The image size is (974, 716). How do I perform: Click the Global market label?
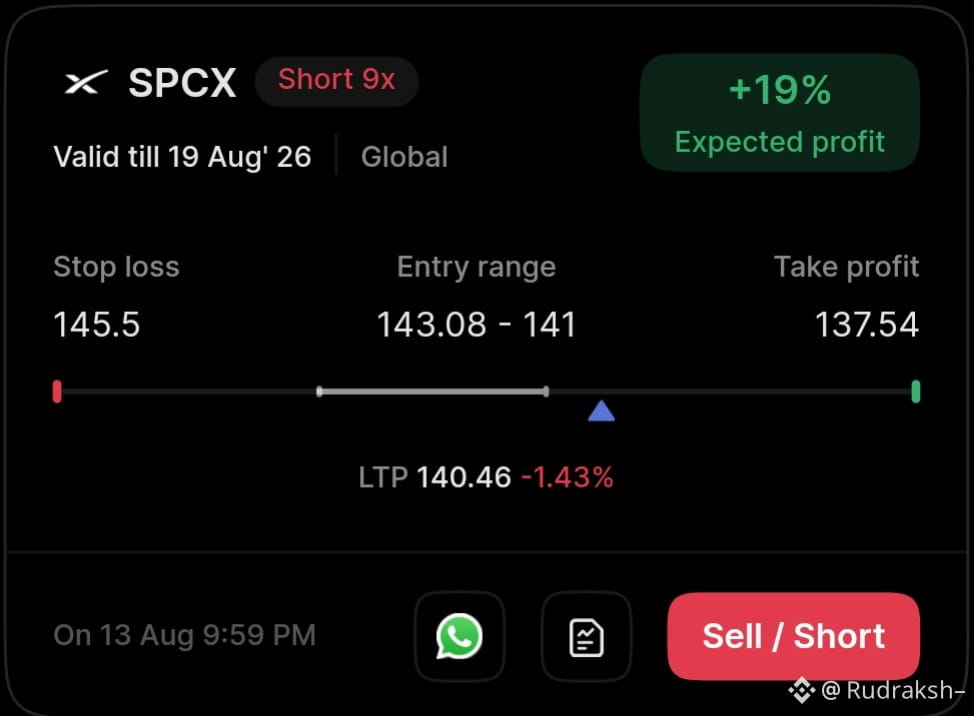[404, 156]
